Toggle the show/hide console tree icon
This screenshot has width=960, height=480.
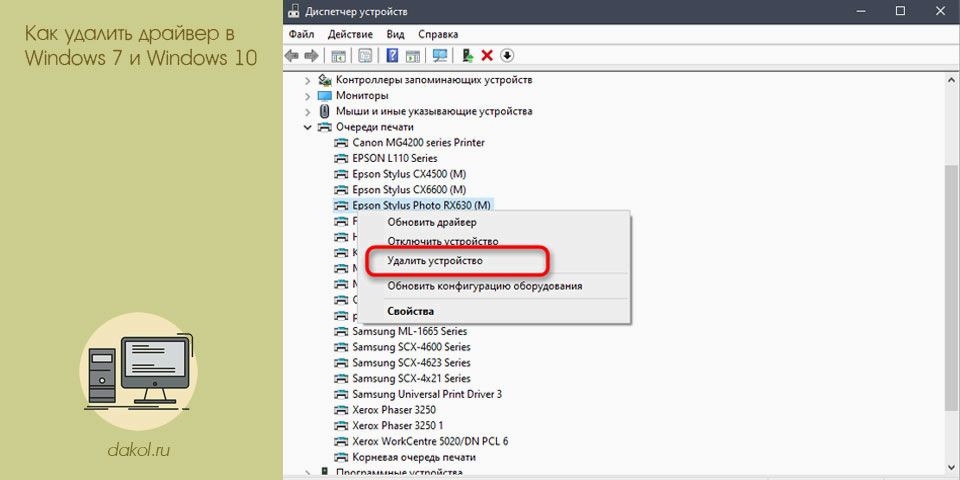339,56
